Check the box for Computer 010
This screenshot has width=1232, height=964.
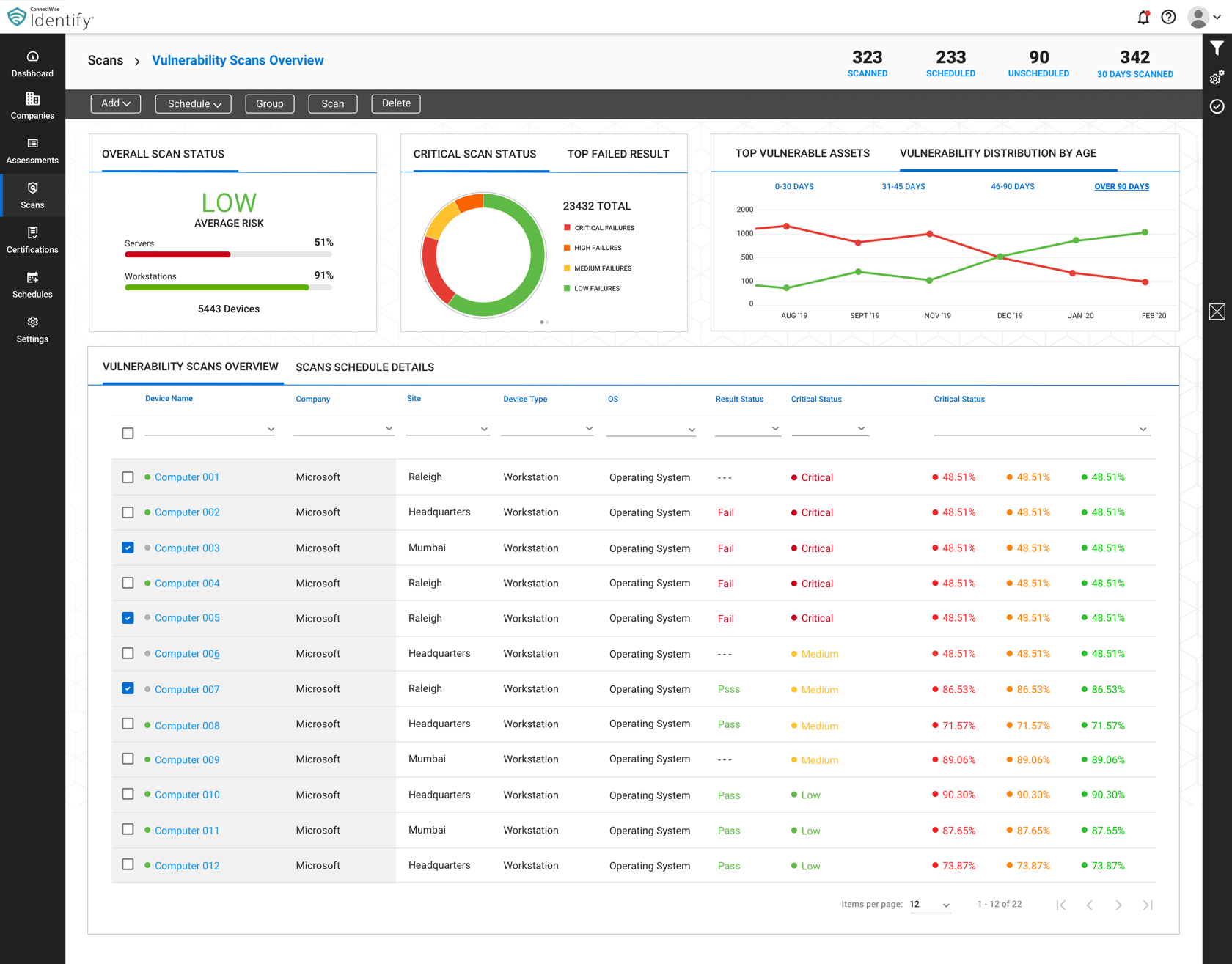point(128,794)
